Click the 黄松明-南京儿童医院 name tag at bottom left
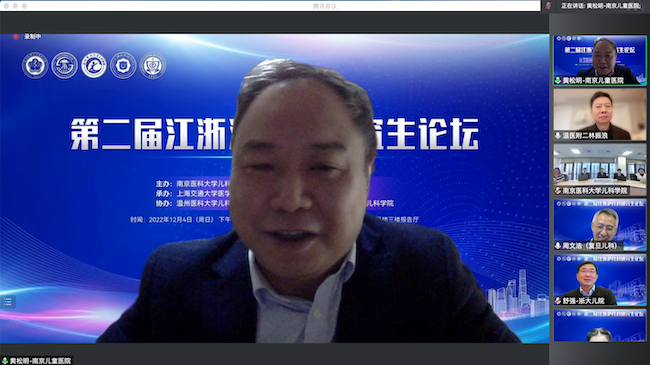This screenshot has height=365, width=650. coord(40,361)
